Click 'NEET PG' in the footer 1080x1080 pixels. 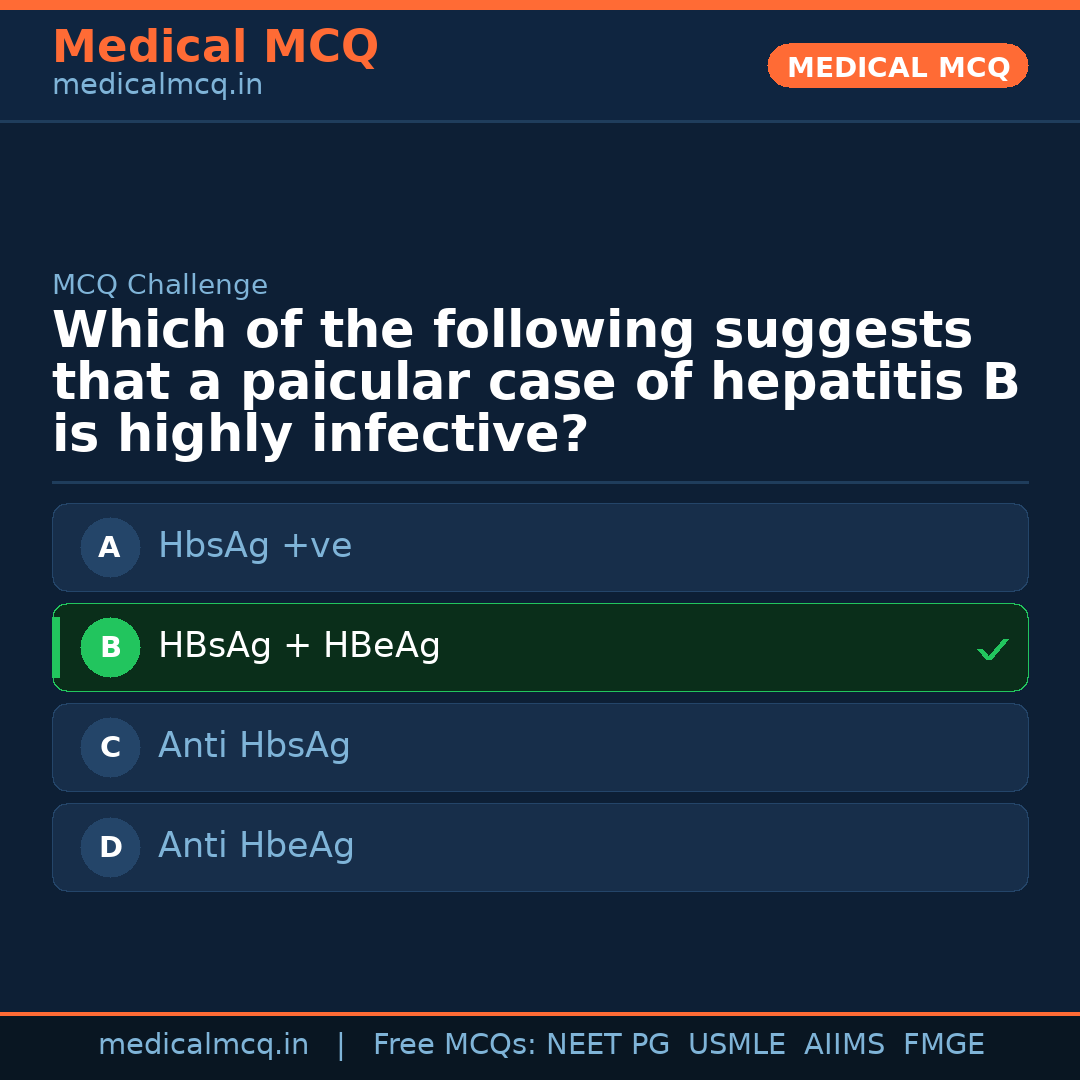pos(608,1045)
